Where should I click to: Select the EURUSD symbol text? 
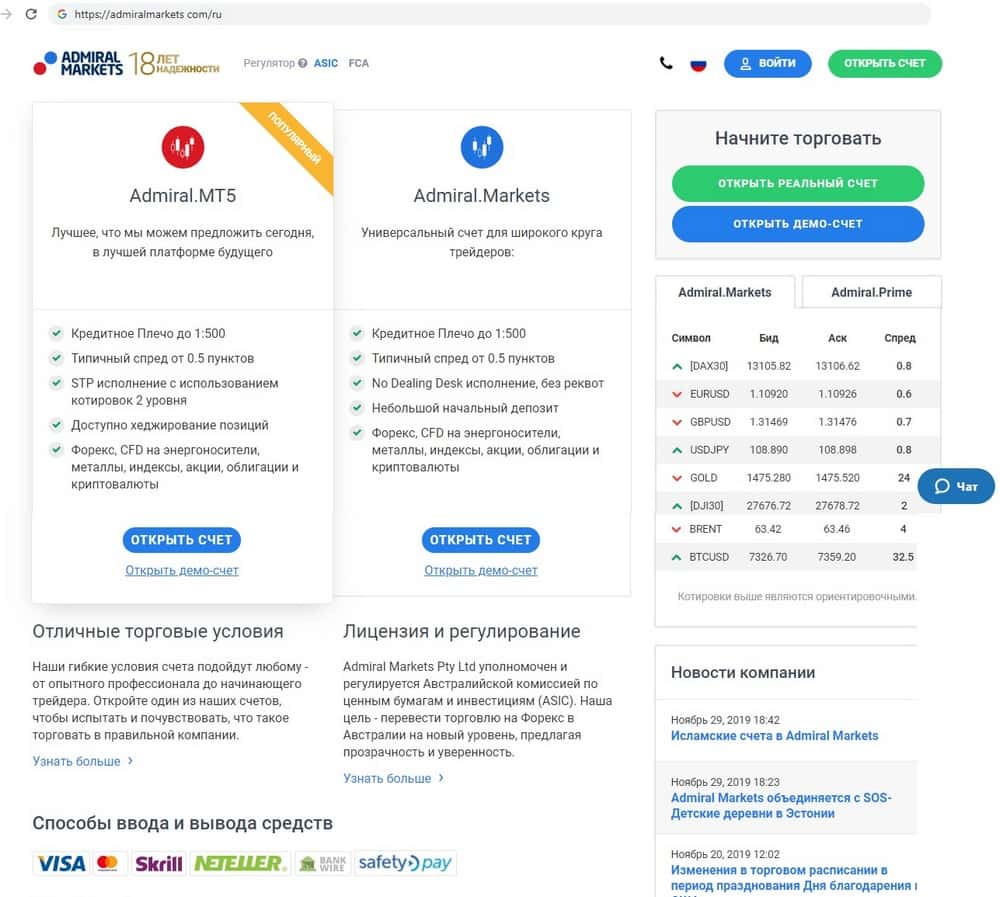click(x=709, y=394)
